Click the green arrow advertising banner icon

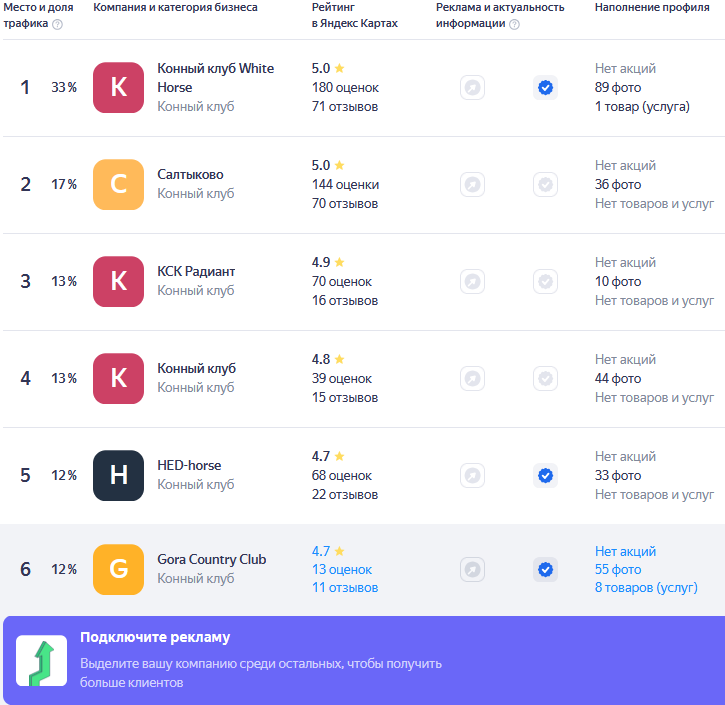click(42, 660)
